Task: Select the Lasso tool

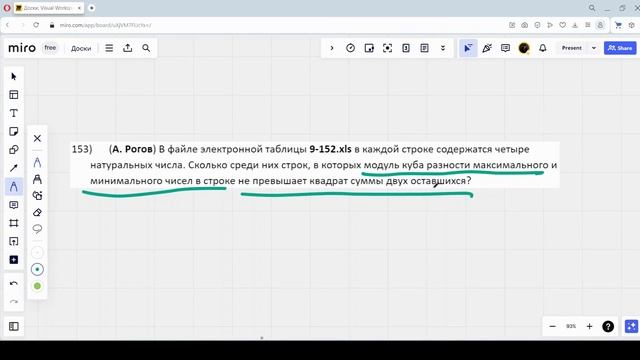Action: (x=37, y=229)
